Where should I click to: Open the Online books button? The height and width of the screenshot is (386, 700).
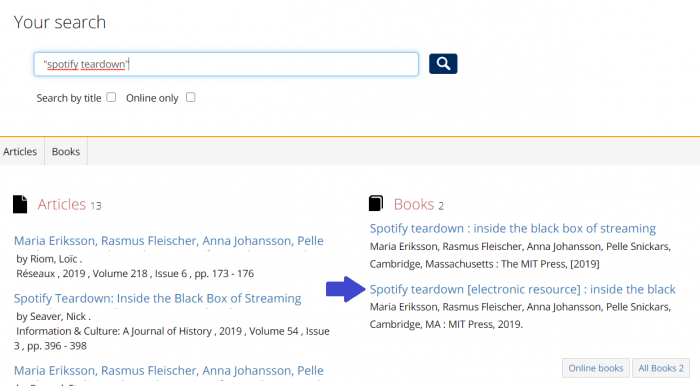(x=596, y=368)
